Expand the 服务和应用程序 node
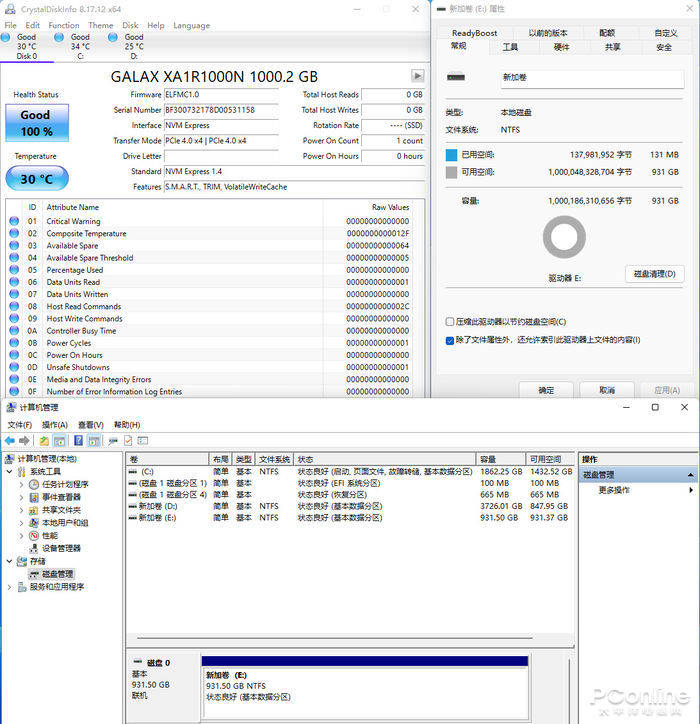This screenshot has width=700, height=724. 9,587
